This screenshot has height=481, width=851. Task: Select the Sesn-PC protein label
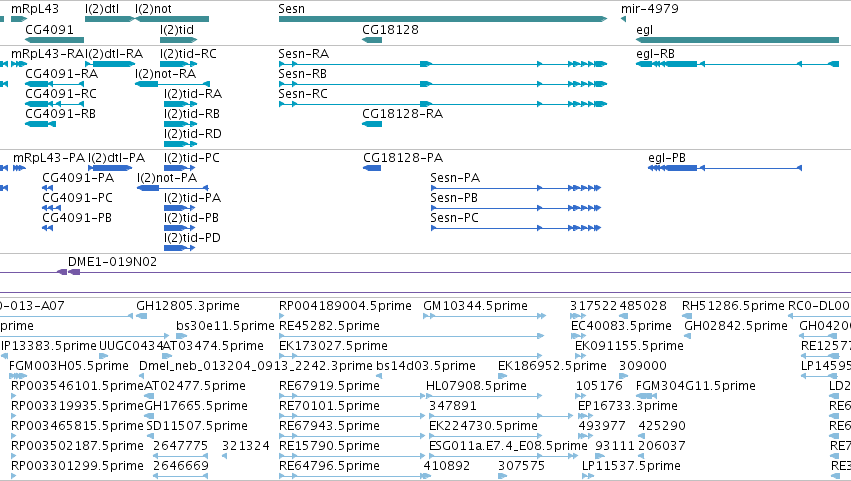point(454,218)
